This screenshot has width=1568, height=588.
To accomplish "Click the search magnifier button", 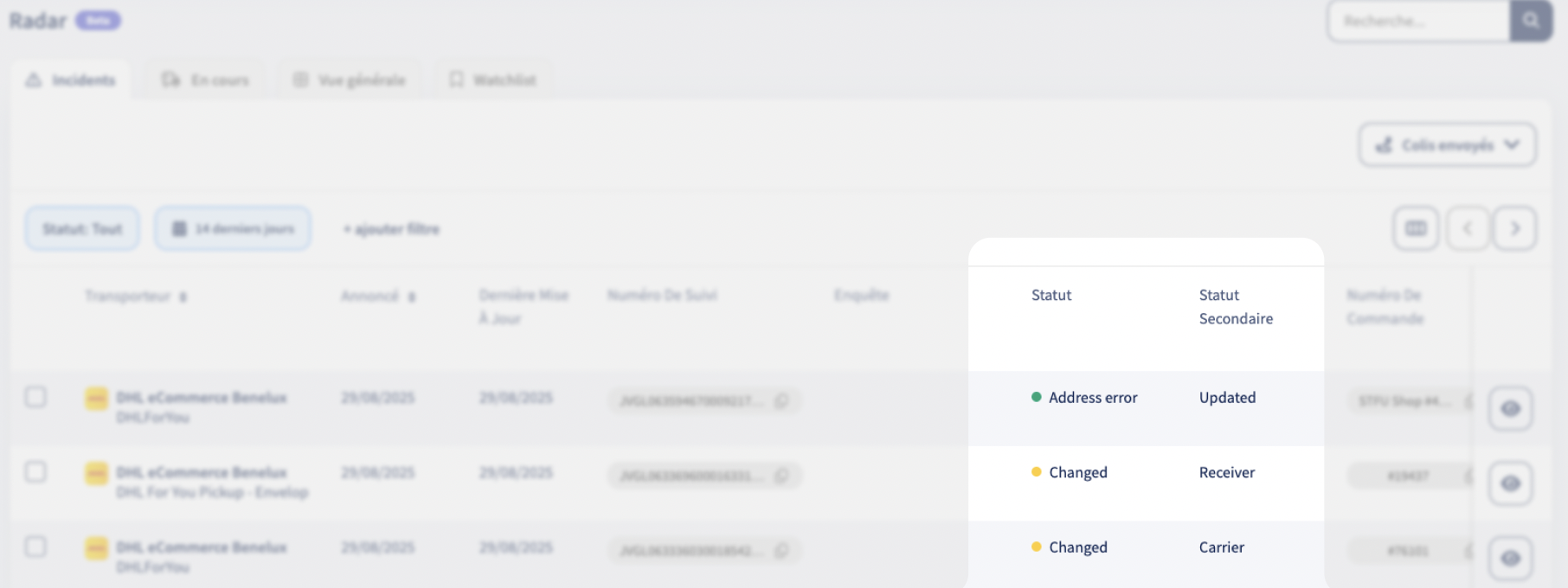I will click(1531, 20).
